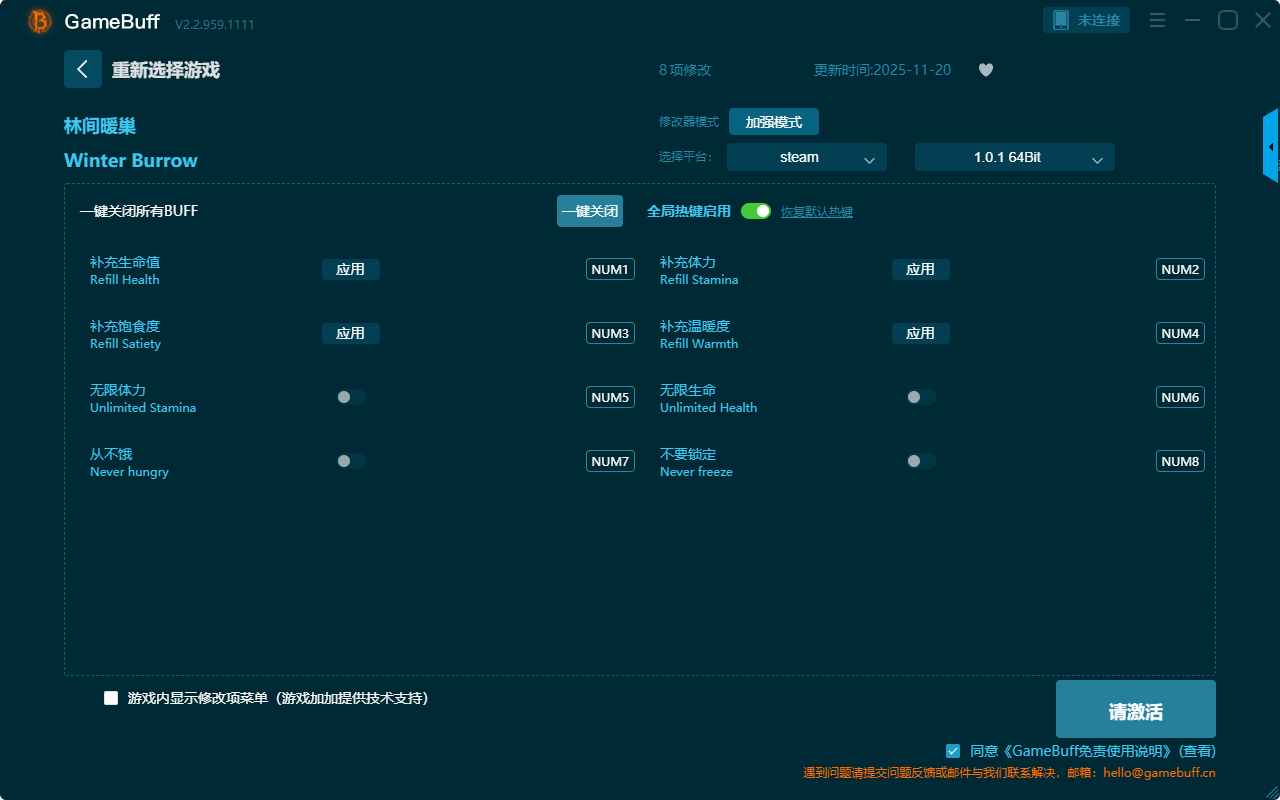
Task: Maximize the GameBuff window
Action: click(x=1227, y=20)
